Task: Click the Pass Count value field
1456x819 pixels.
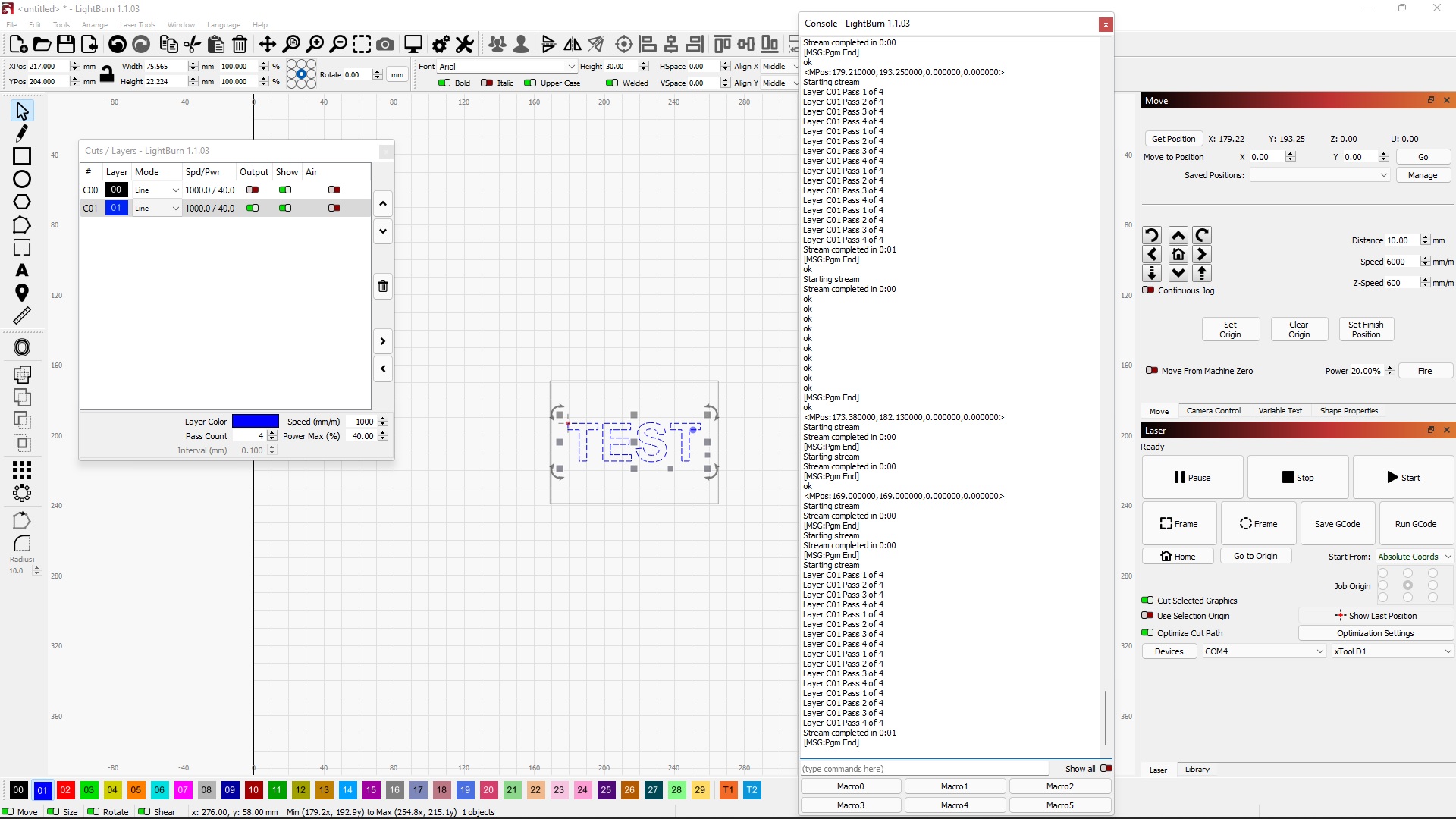Action: 249,436
